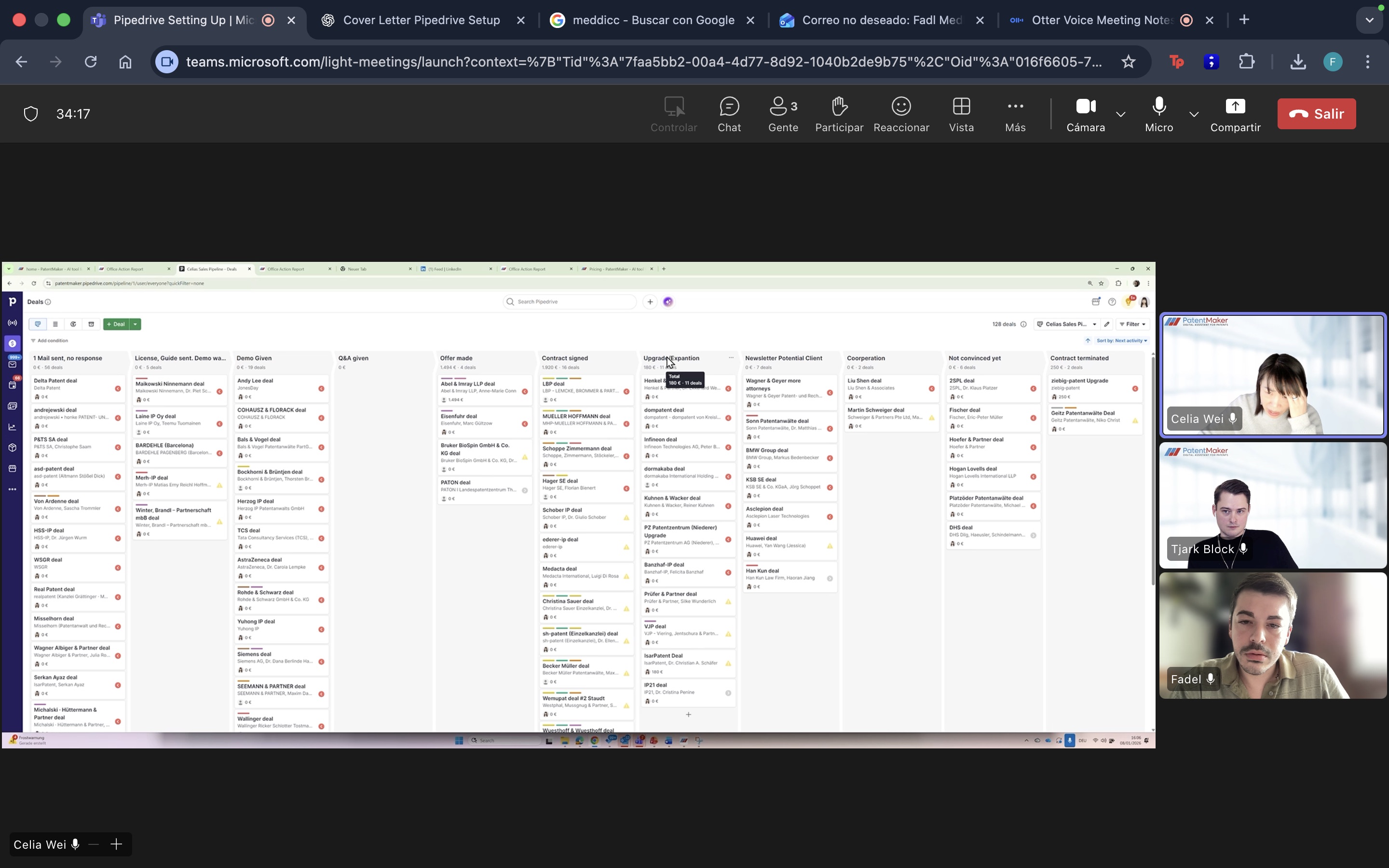Expand the Chrome tab search chevron

[x=1370, y=20]
